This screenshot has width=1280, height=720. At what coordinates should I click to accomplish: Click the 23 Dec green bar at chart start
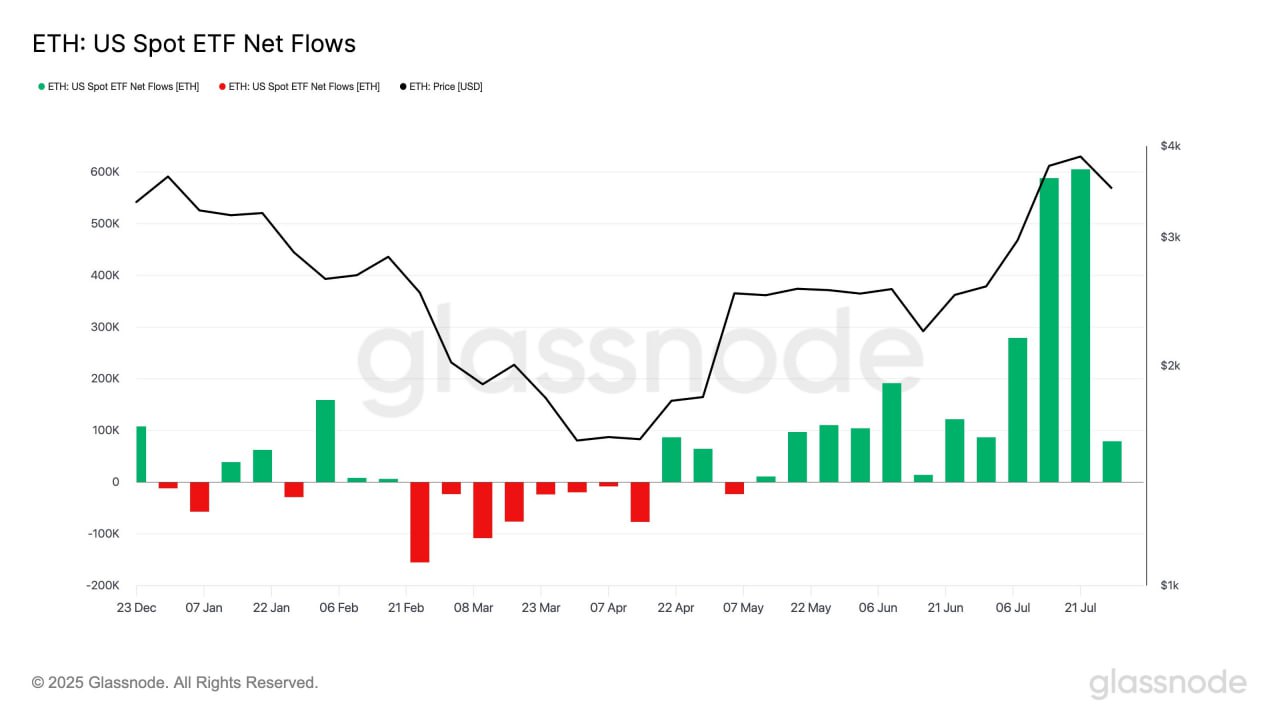141,454
